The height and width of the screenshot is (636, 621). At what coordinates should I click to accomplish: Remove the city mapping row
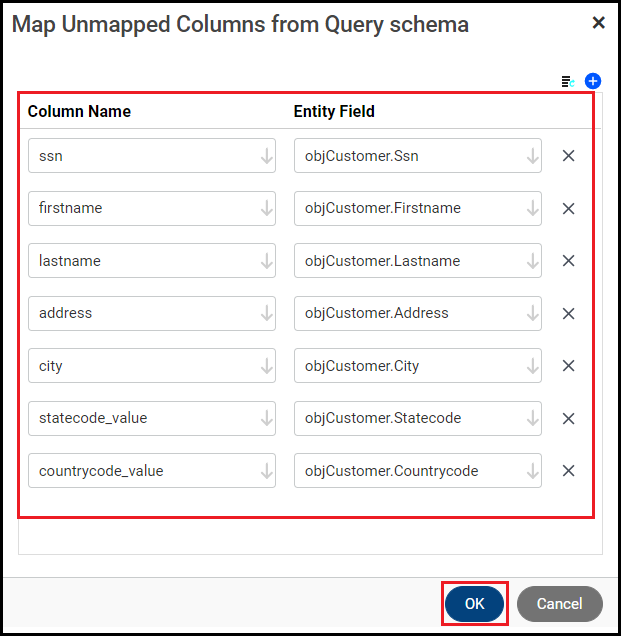point(568,366)
